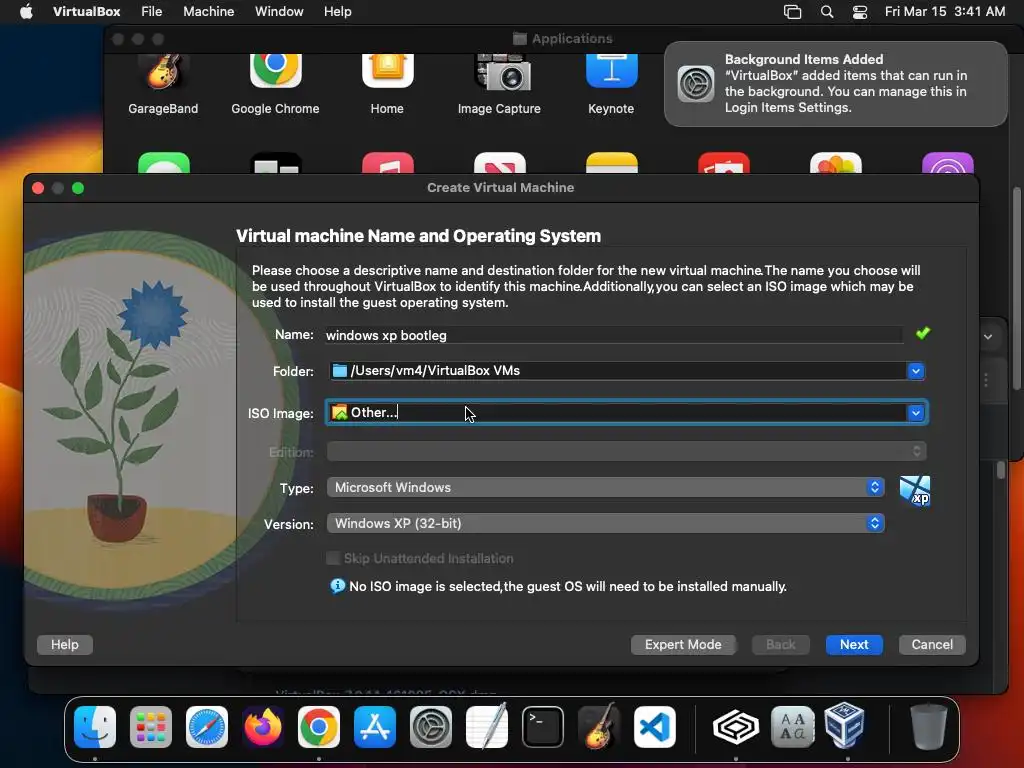
Task: Open the Help menu in the menu bar
Action: coord(338,12)
